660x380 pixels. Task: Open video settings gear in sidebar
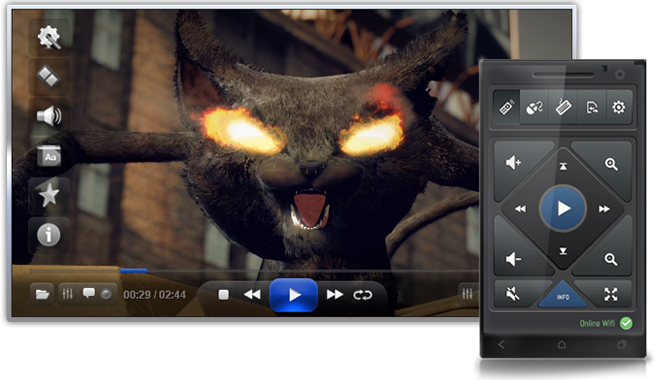(x=49, y=37)
